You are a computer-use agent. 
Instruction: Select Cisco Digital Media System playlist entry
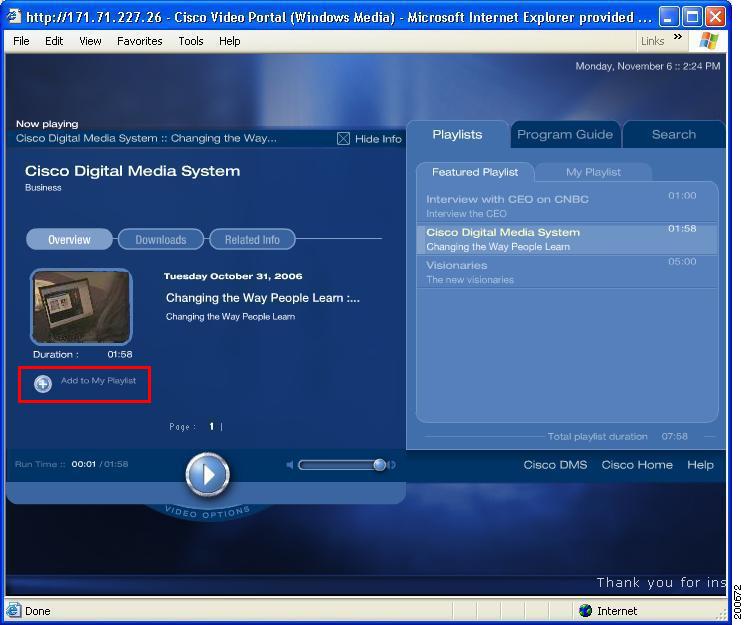[x=566, y=239]
